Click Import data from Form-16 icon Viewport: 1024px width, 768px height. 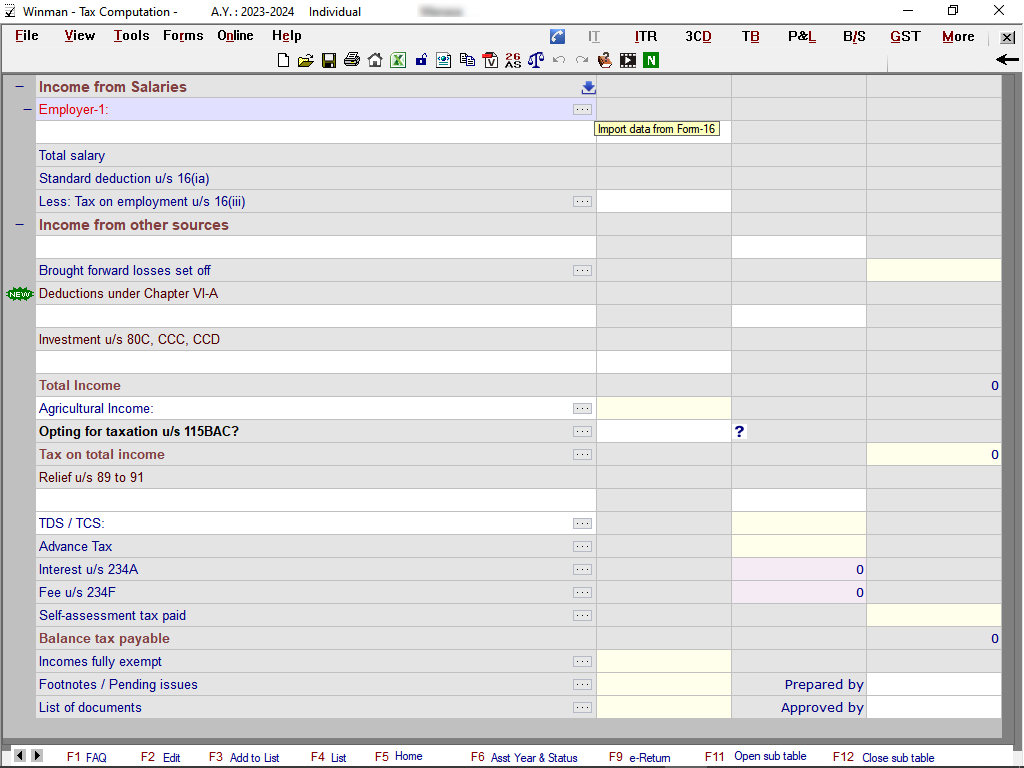(x=588, y=87)
